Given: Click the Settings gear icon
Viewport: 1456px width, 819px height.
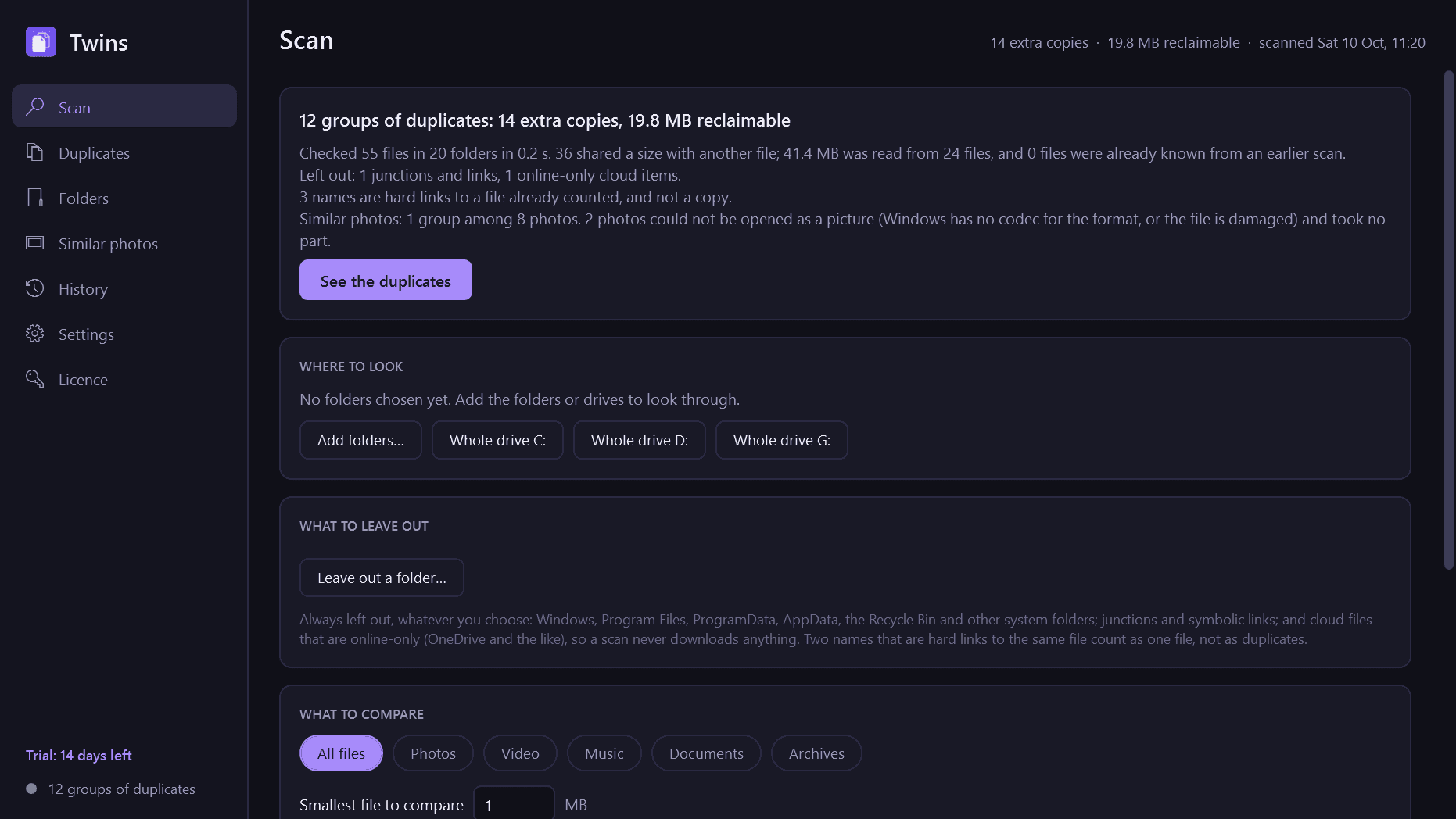Looking at the screenshot, I should pos(34,334).
